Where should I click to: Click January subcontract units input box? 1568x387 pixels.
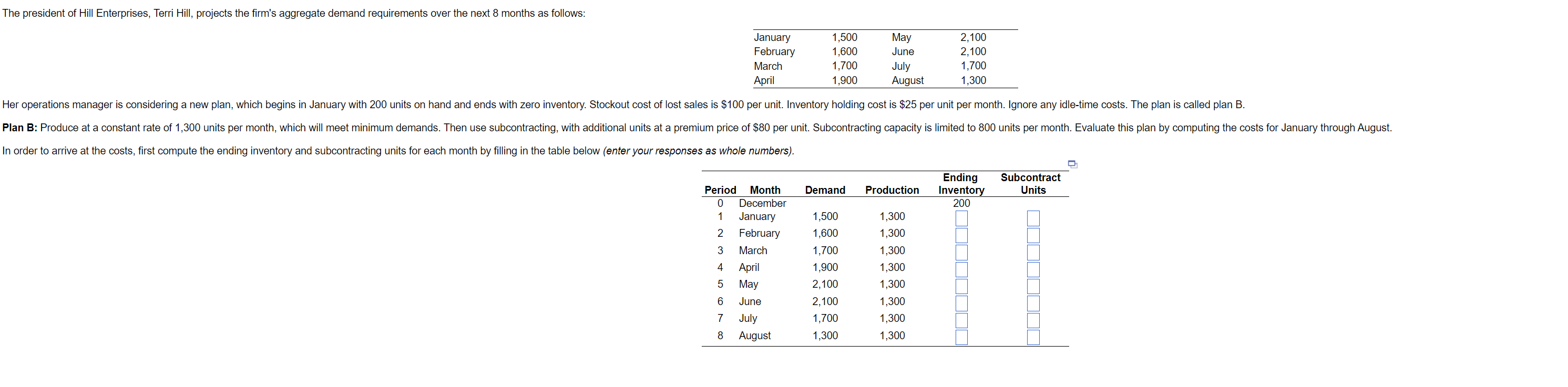pyautogui.click(x=1033, y=218)
